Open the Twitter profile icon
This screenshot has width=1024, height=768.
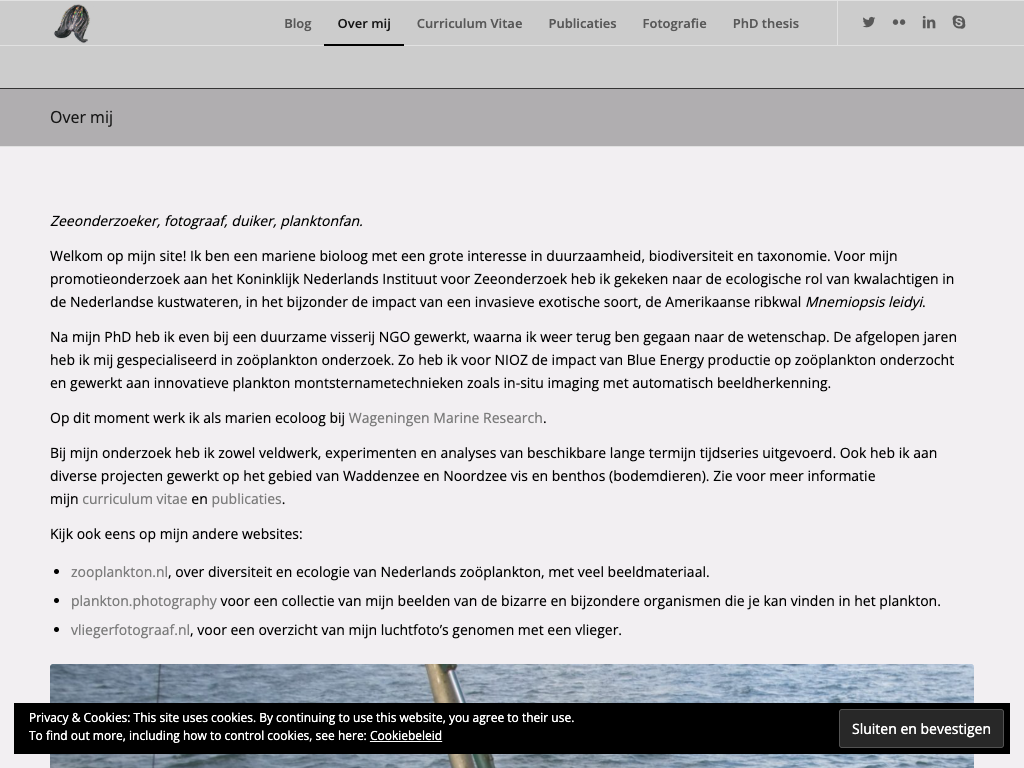(x=869, y=22)
